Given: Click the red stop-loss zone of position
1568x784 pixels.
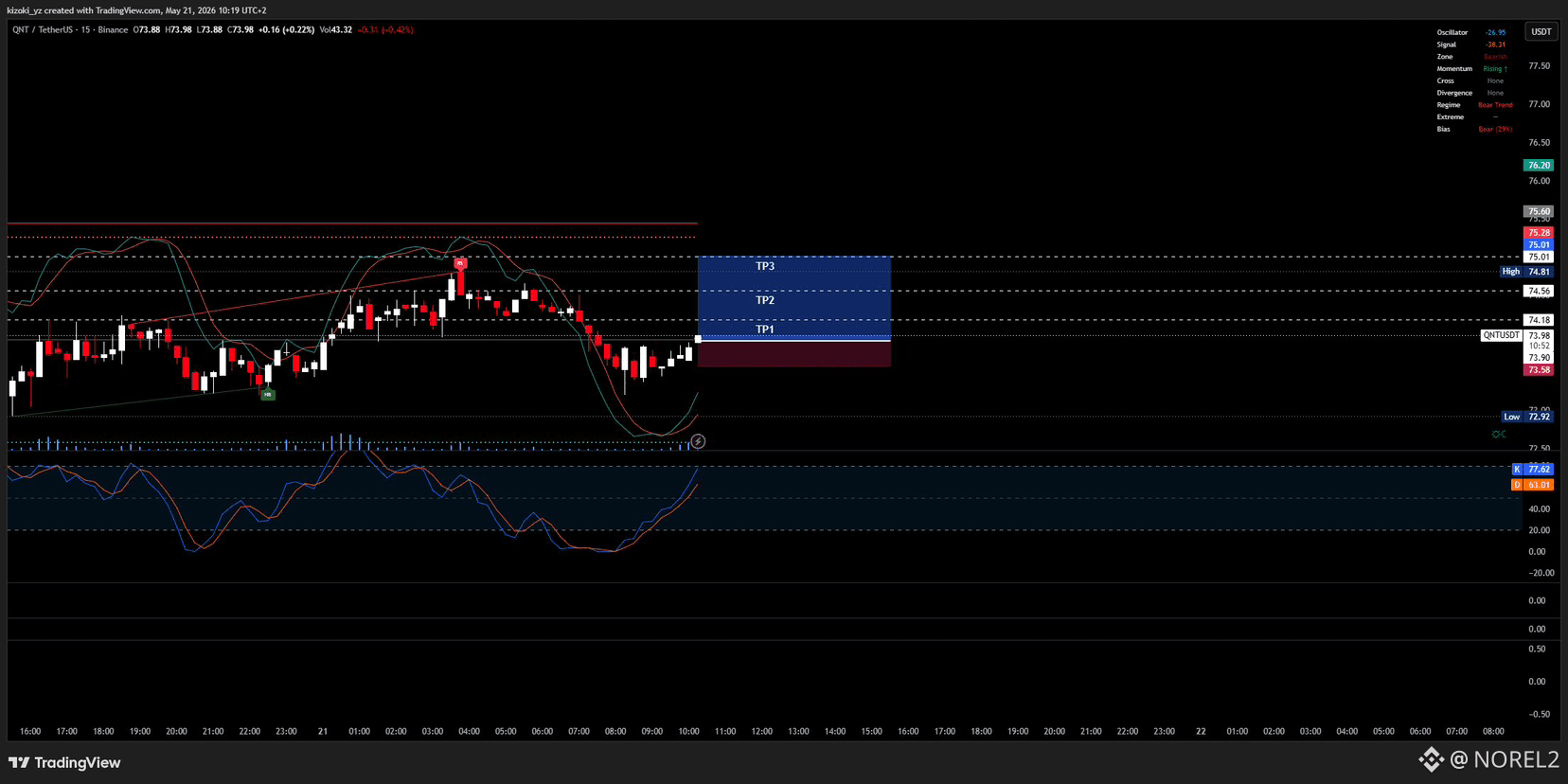Looking at the screenshot, I should pos(794,354).
